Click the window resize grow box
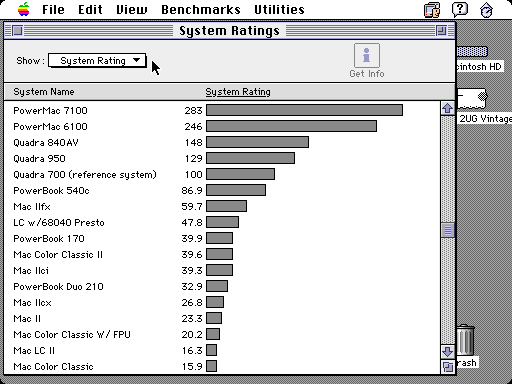Screen dimensions: 512x384 pos(448,367)
